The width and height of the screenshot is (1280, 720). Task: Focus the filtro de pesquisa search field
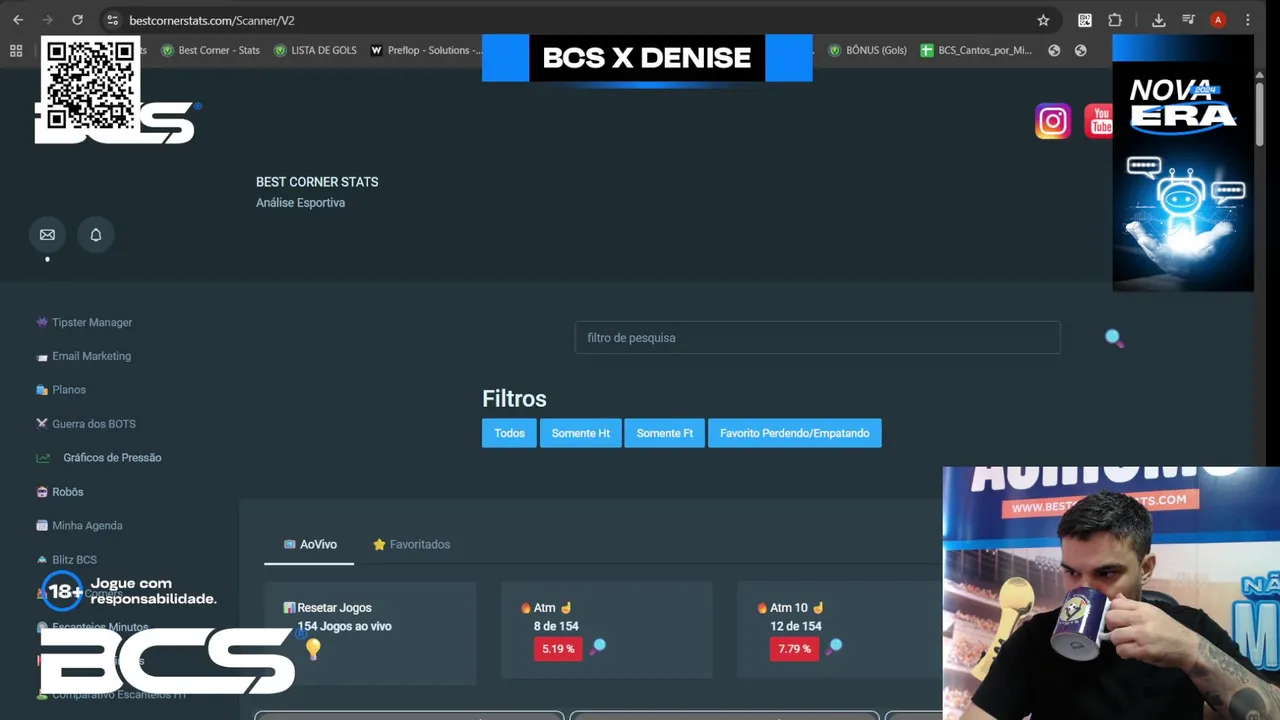(817, 338)
